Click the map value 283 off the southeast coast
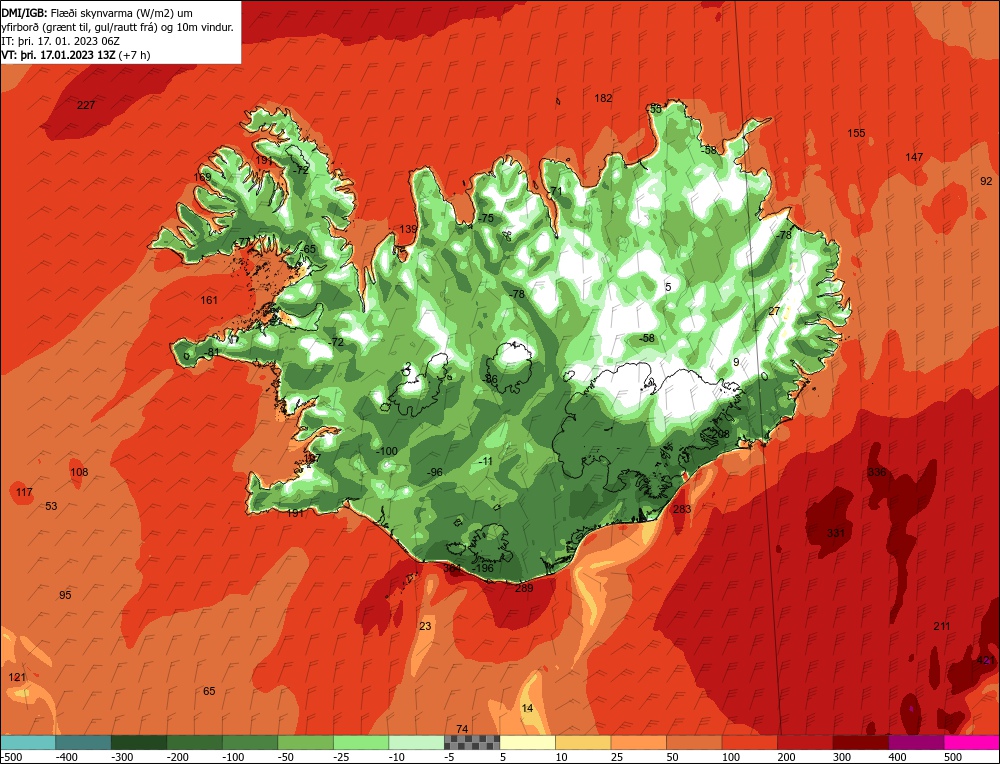Screen dimensions: 1000x764 point(682,509)
